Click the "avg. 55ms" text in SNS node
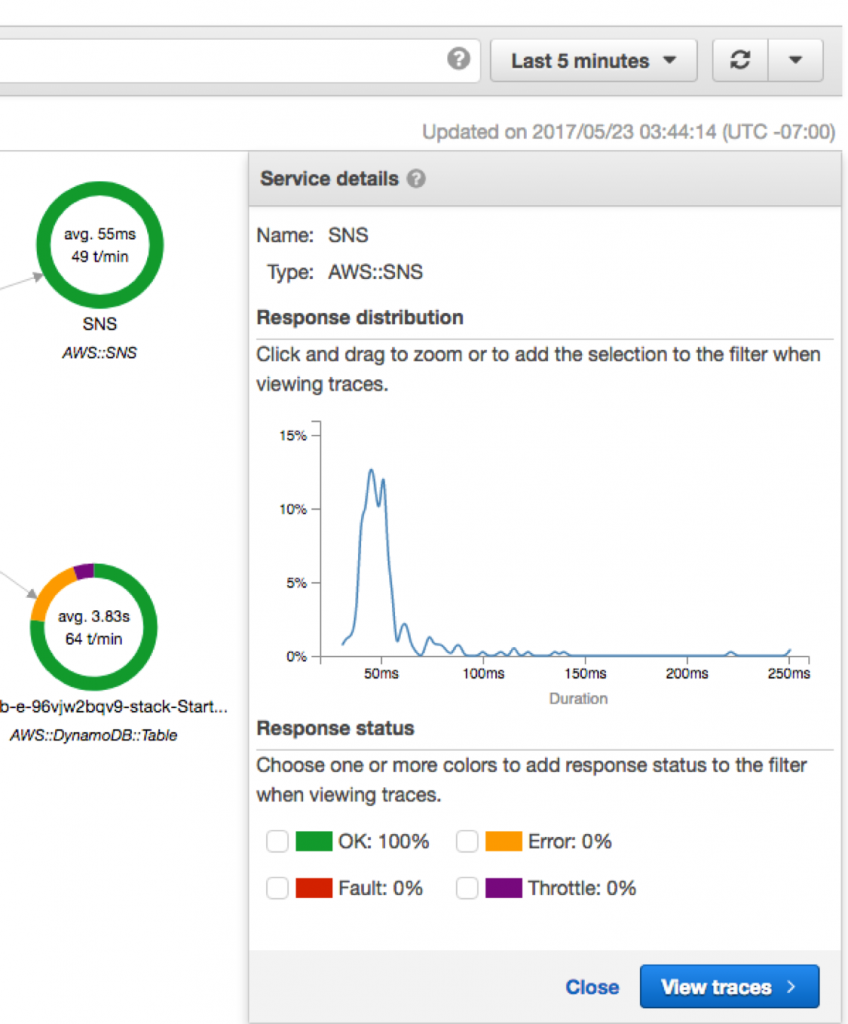848x1024 pixels. tap(100, 234)
